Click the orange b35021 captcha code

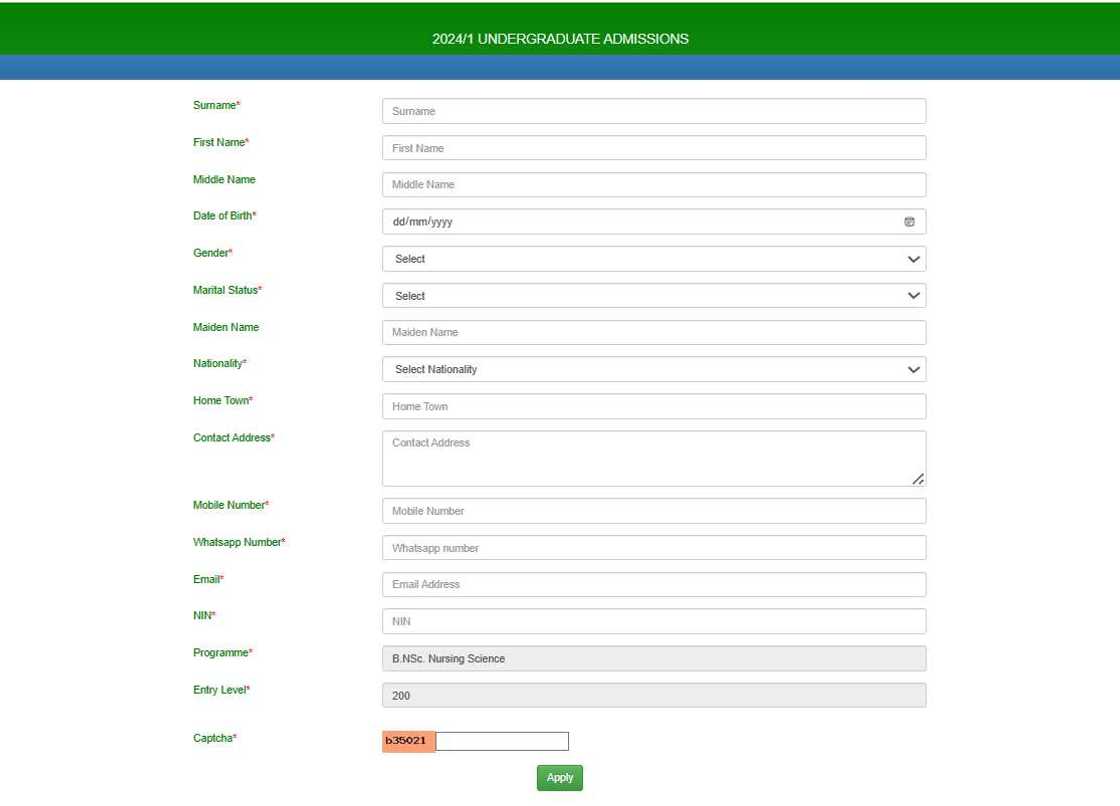point(407,740)
